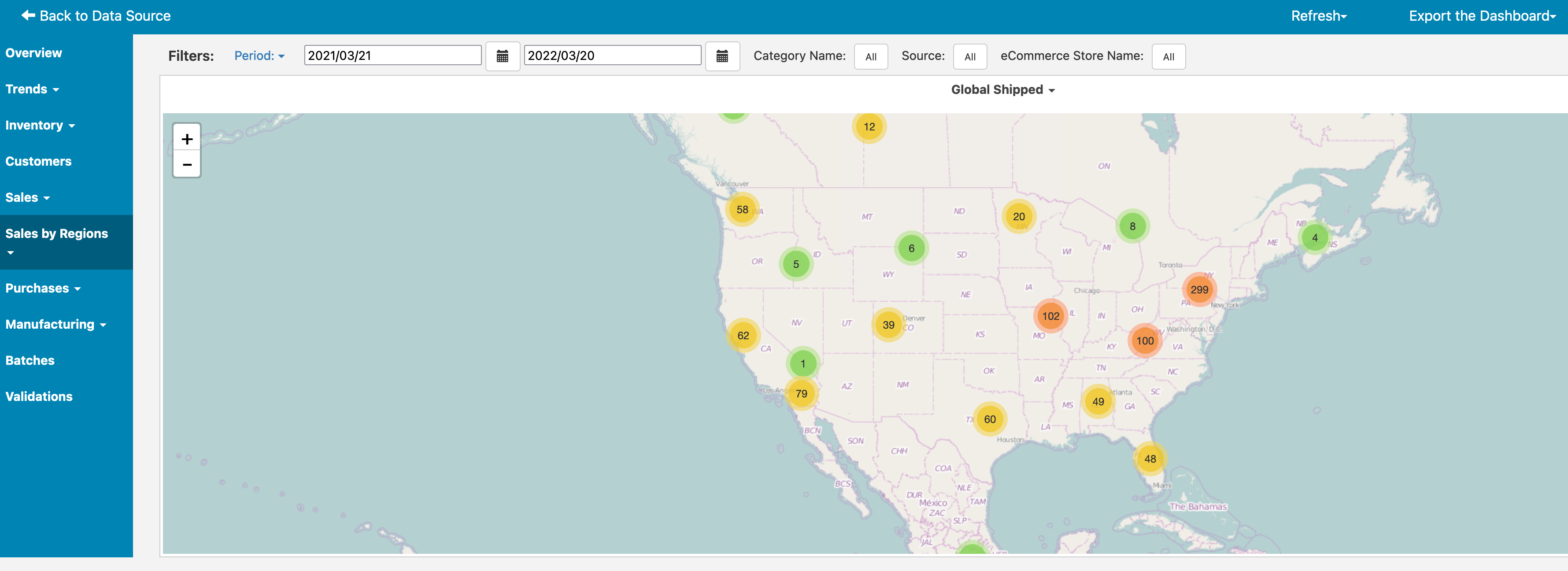Click the zoom in icon on map
This screenshot has height=571, width=1568.
click(188, 138)
